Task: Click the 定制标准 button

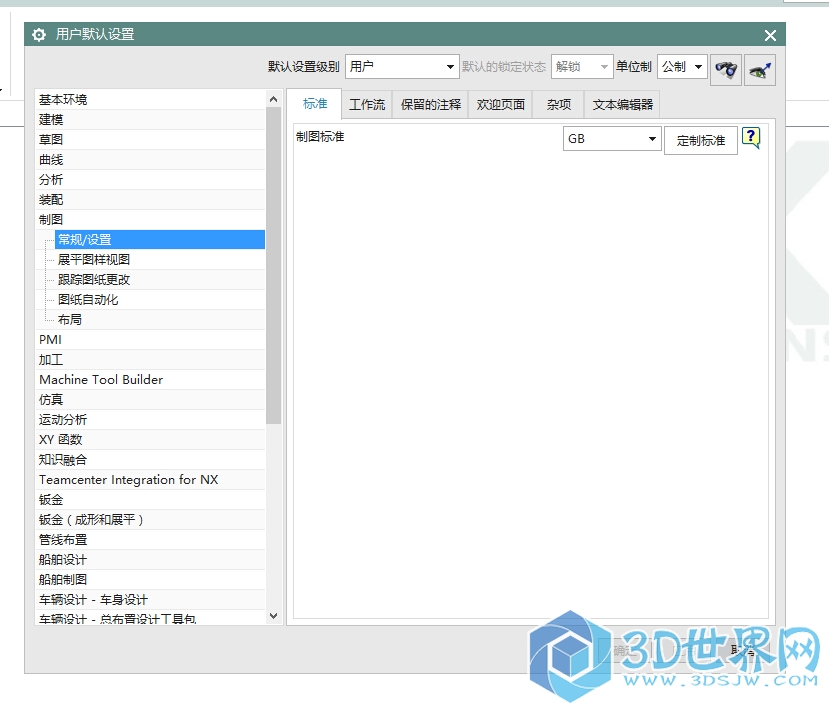Action: (701, 141)
